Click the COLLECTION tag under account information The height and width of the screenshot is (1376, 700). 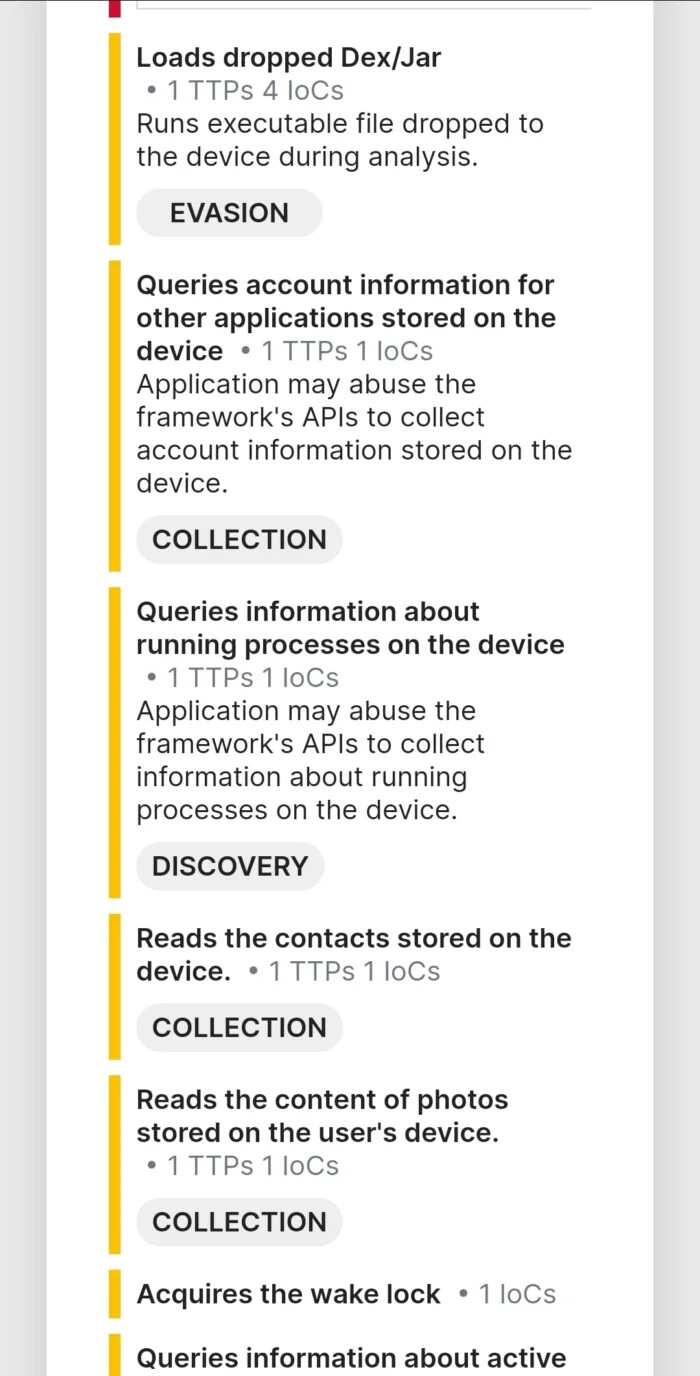[x=239, y=540]
